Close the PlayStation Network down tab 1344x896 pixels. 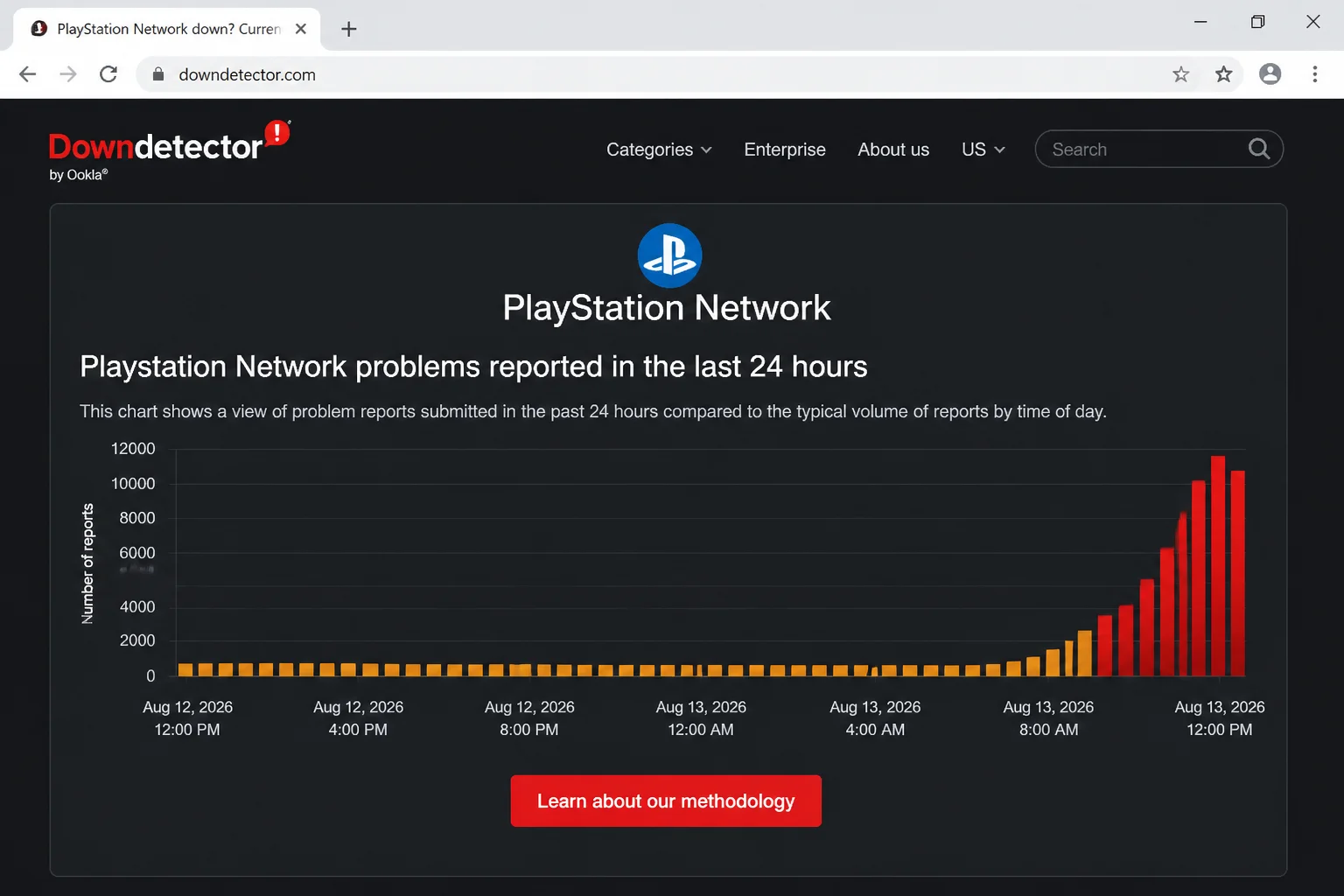click(300, 29)
